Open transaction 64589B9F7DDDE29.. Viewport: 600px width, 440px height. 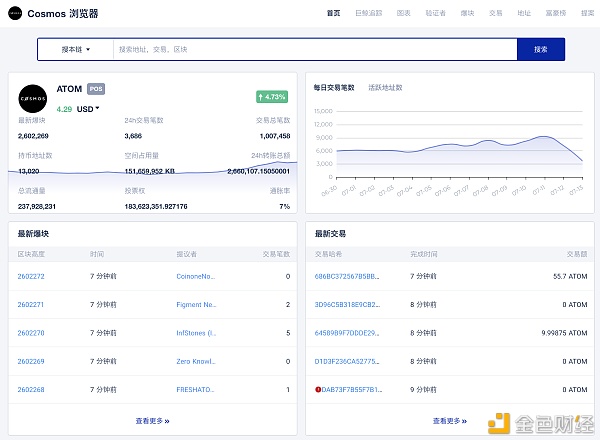(x=347, y=333)
